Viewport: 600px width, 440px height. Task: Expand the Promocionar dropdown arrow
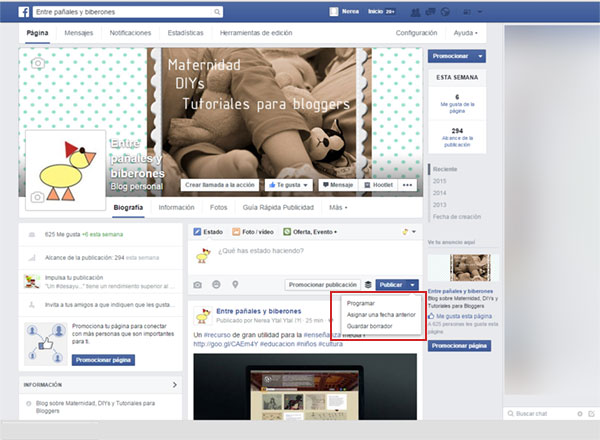(480, 56)
